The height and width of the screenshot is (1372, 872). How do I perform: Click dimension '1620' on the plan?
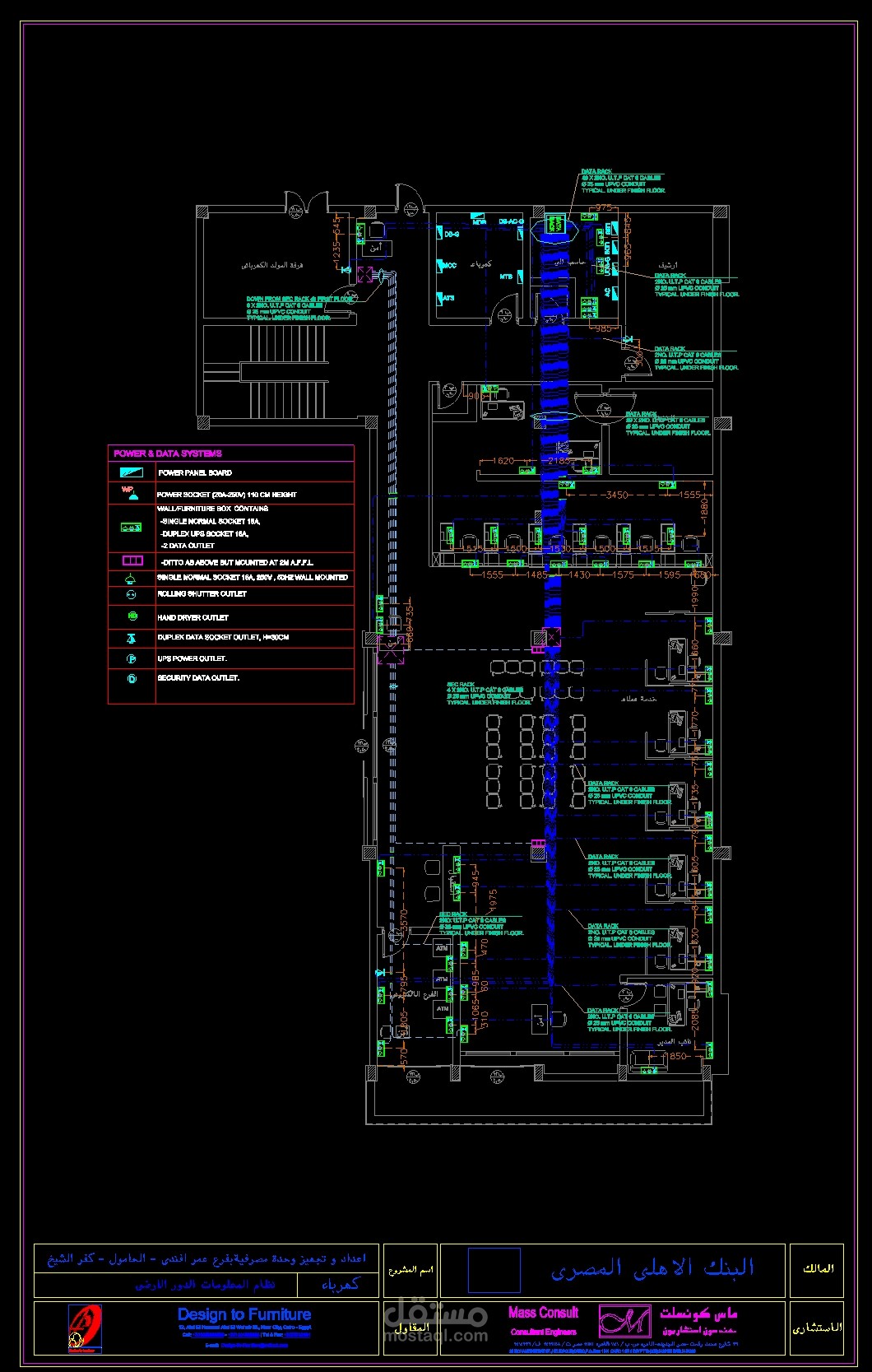coord(502,462)
